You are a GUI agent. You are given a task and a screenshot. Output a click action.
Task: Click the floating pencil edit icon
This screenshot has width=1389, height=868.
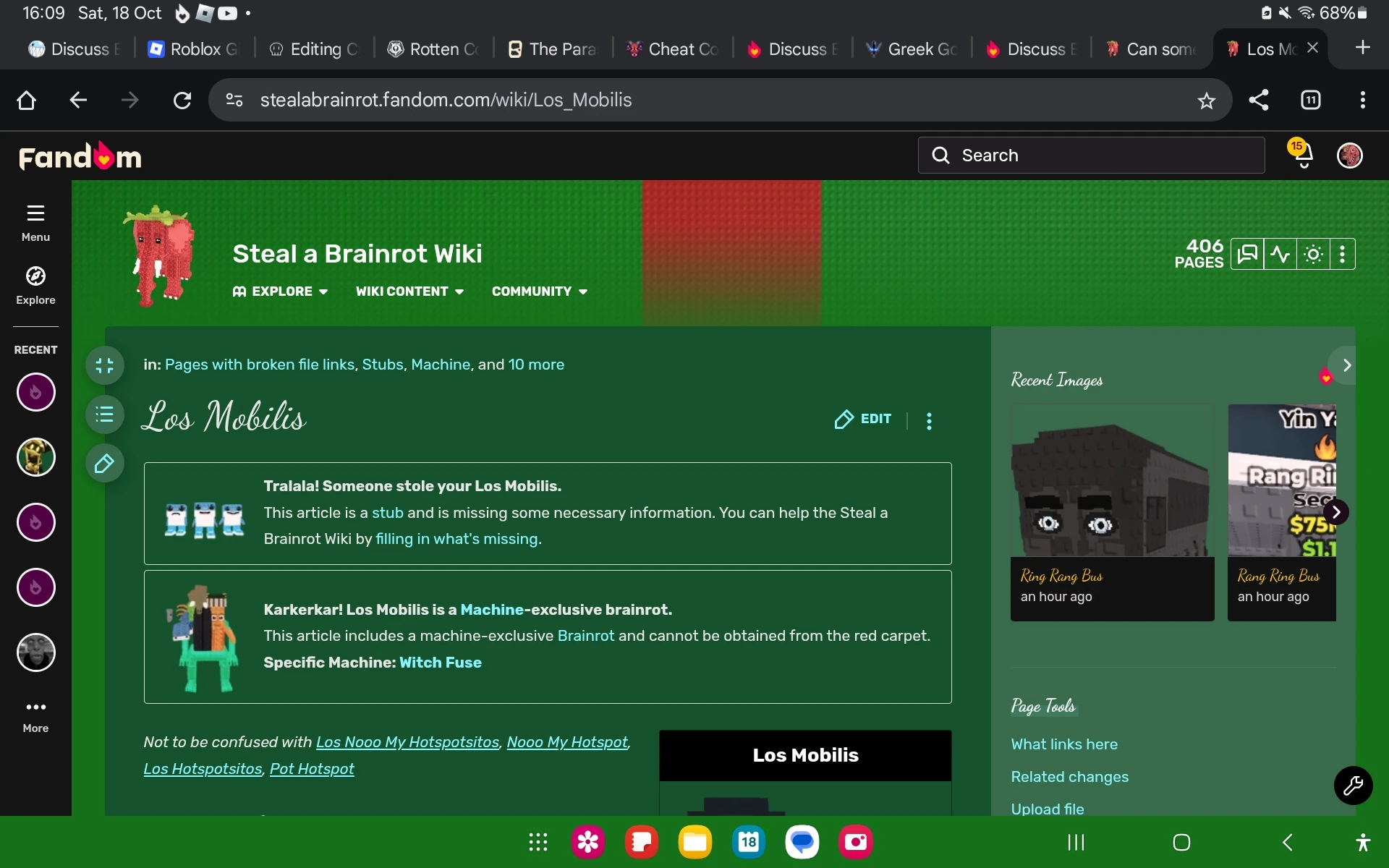coord(105,464)
